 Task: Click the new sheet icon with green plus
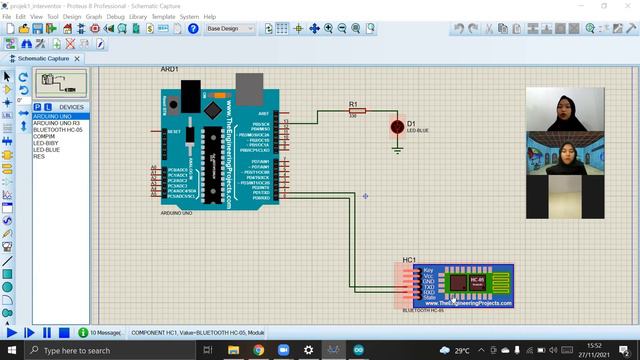click(x=56, y=44)
